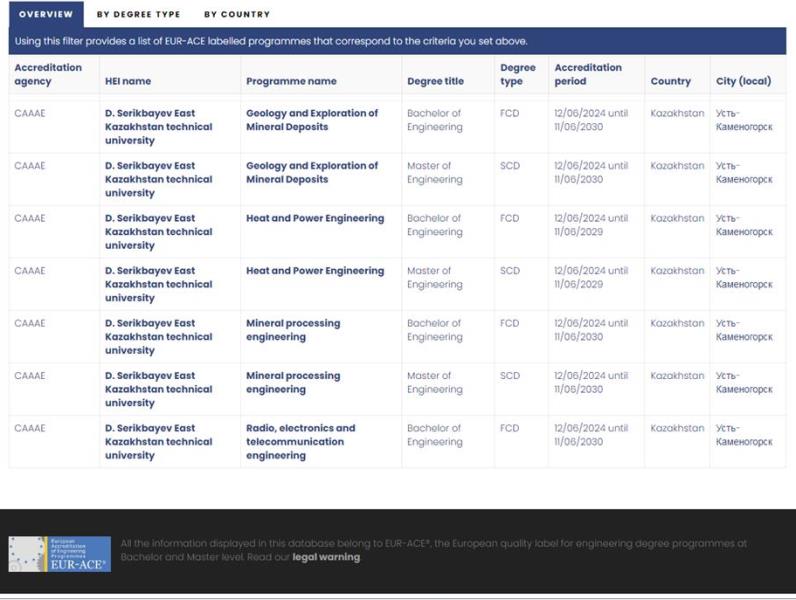Select accreditation period of Bachelor Heat and Power row
This screenshot has width=796, height=600.
(591, 225)
